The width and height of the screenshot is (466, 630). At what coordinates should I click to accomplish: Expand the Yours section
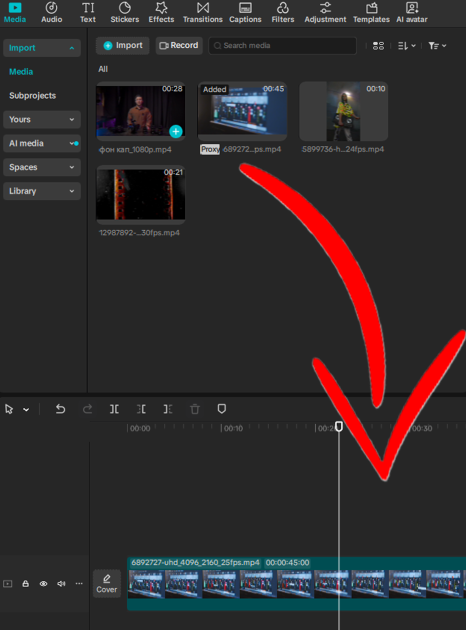[42, 119]
